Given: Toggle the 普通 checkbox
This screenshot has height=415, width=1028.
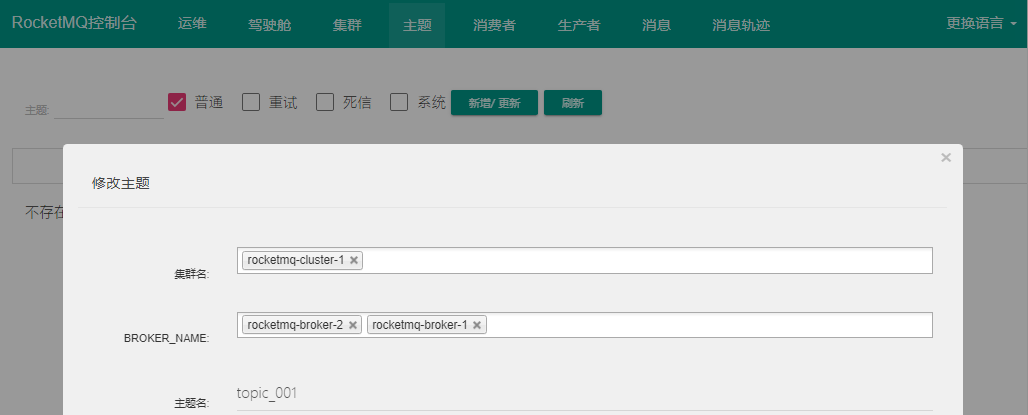Looking at the screenshot, I should point(178,102).
